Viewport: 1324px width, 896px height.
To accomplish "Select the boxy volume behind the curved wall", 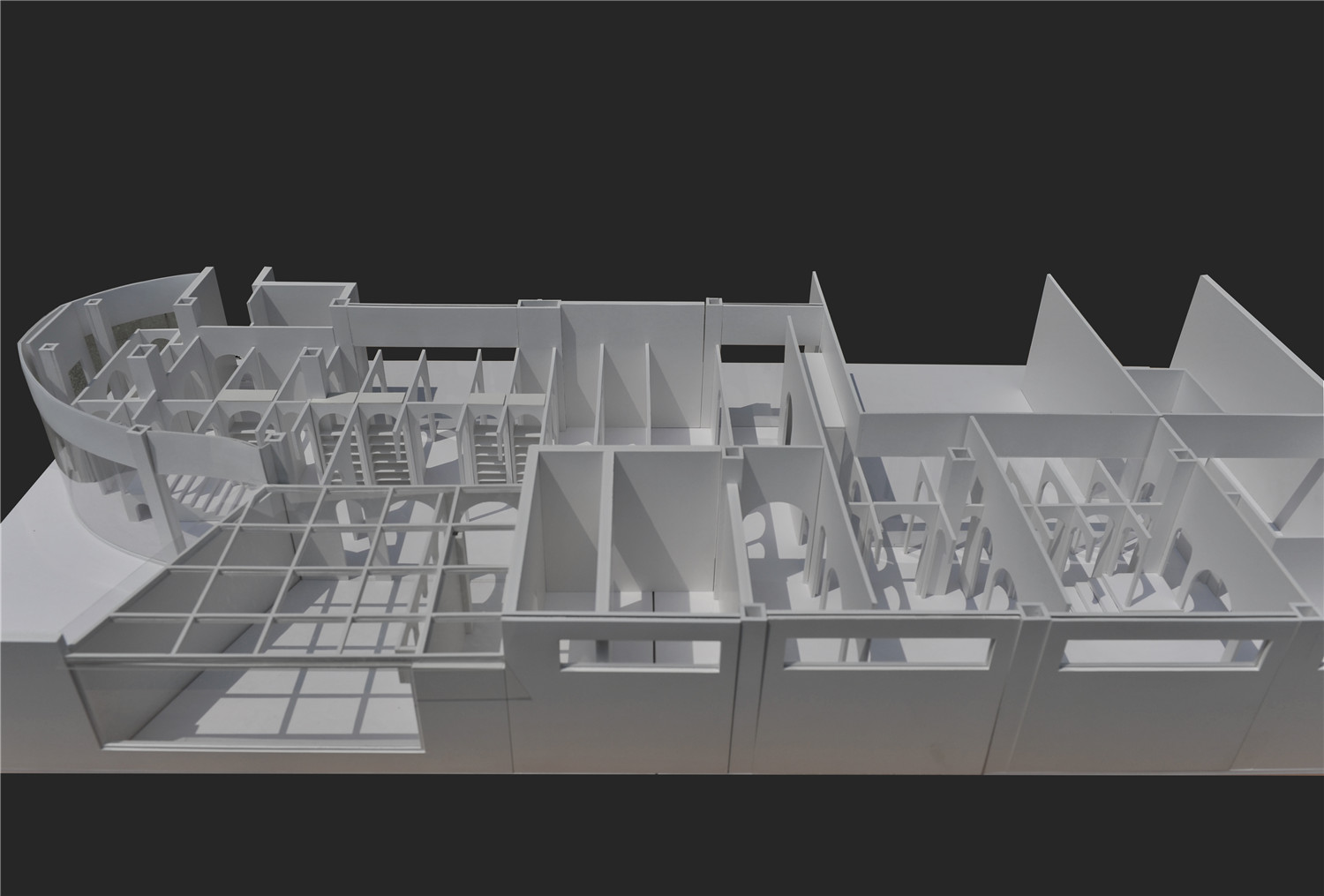I will pyautogui.click(x=300, y=309).
